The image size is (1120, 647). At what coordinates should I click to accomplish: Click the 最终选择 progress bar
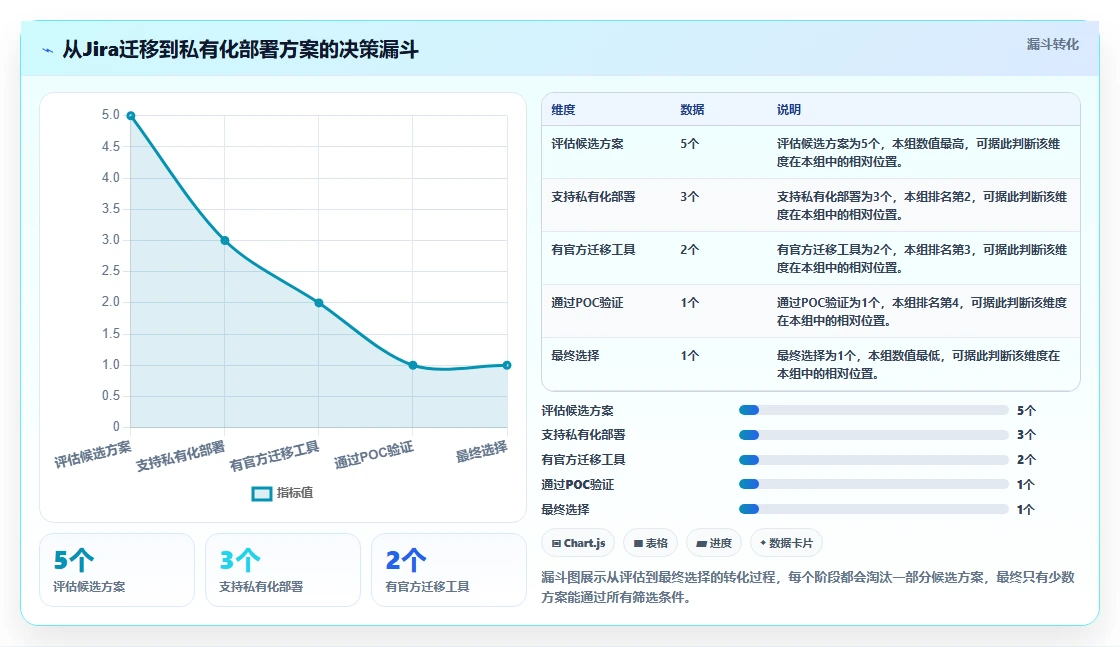[874, 509]
